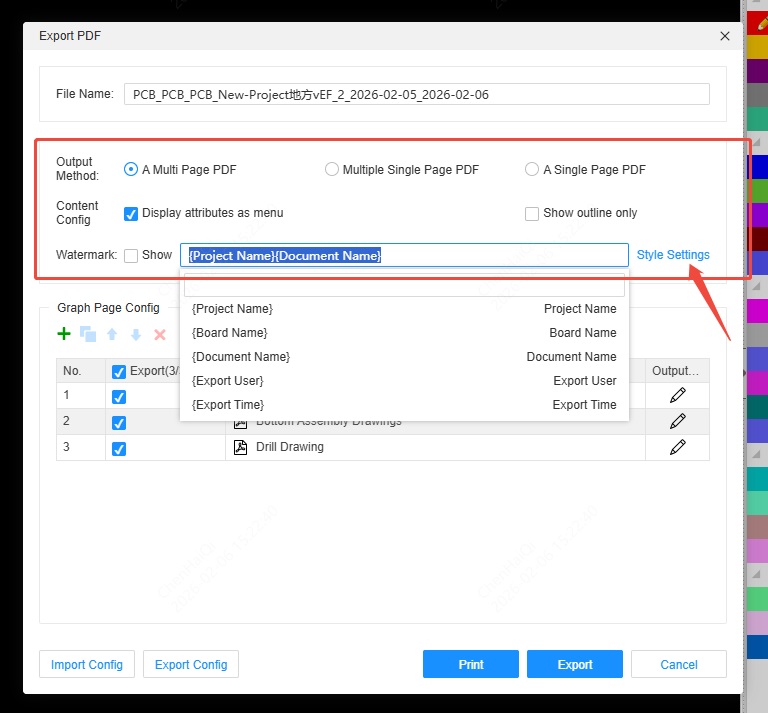The width and height of the screenshot is (768, 713).
Task: Open the Style Settings link
Action: click(673, 255)
